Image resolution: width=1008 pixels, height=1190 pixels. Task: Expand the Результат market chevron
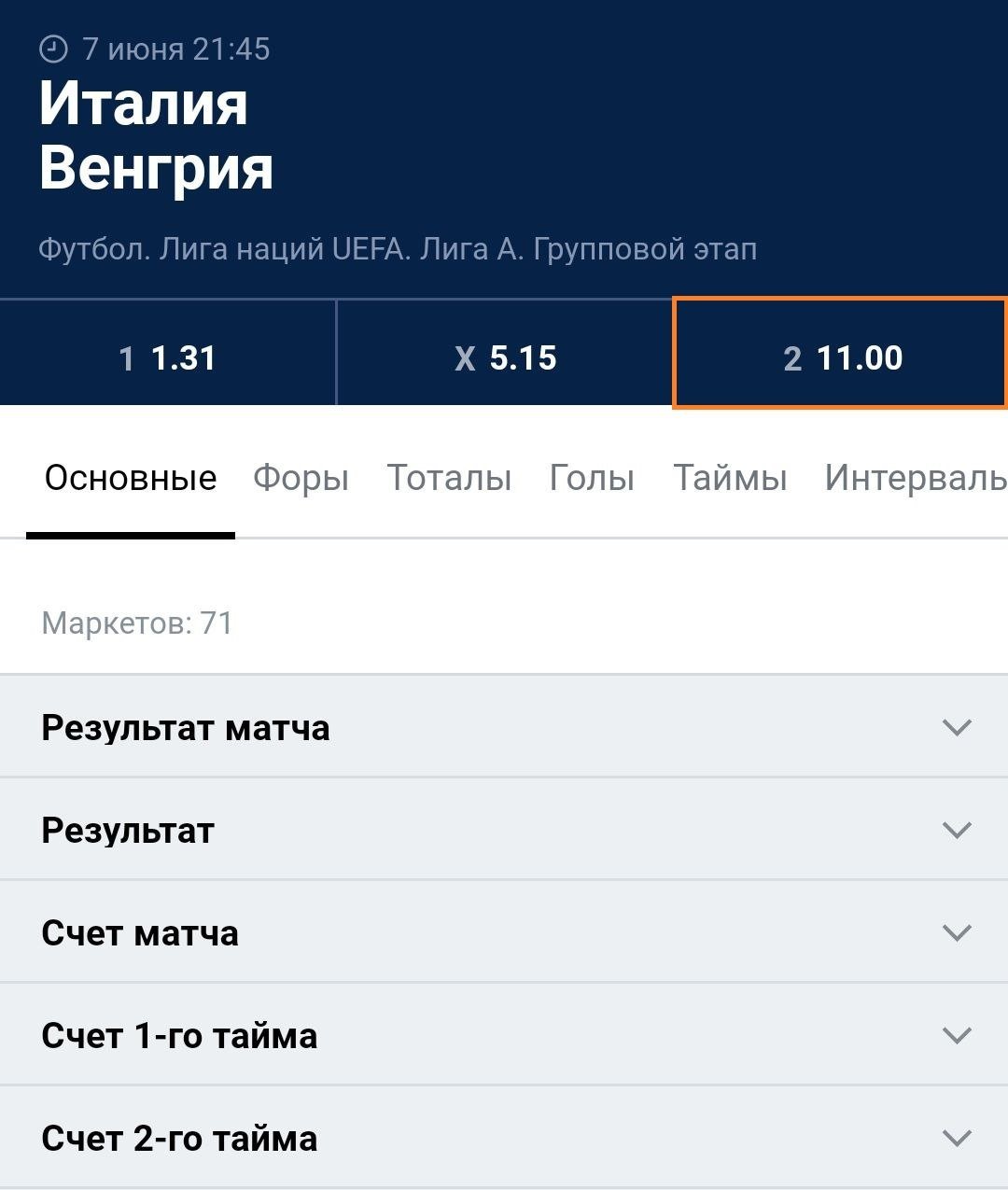coord(957,830)
